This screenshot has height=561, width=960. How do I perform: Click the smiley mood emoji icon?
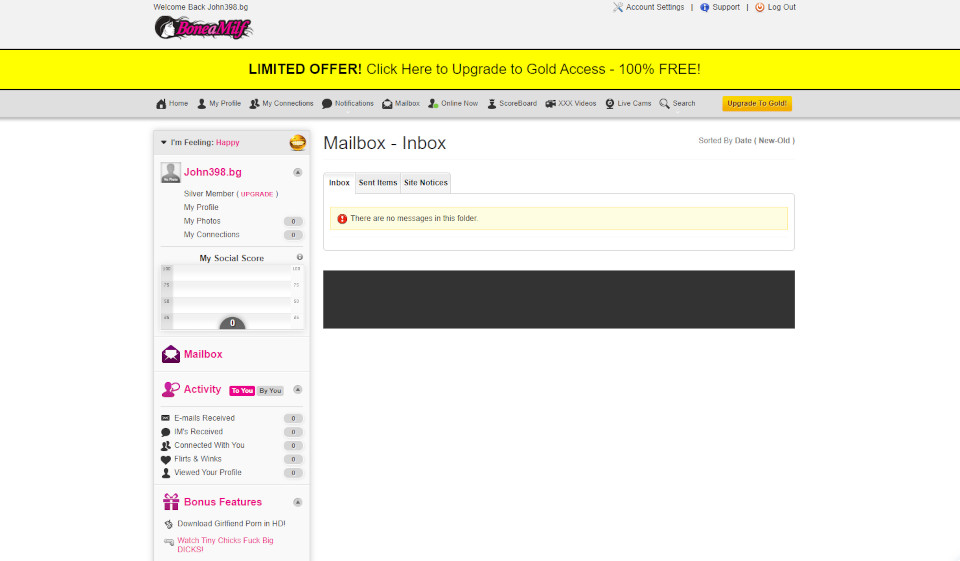(x=297, y=143)
